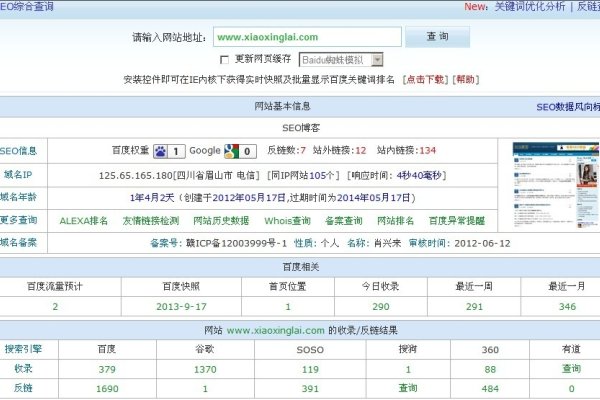
Task: Click the 备案号 蜀ICP备12003999号-1 text
Action: tap(218, 243)
